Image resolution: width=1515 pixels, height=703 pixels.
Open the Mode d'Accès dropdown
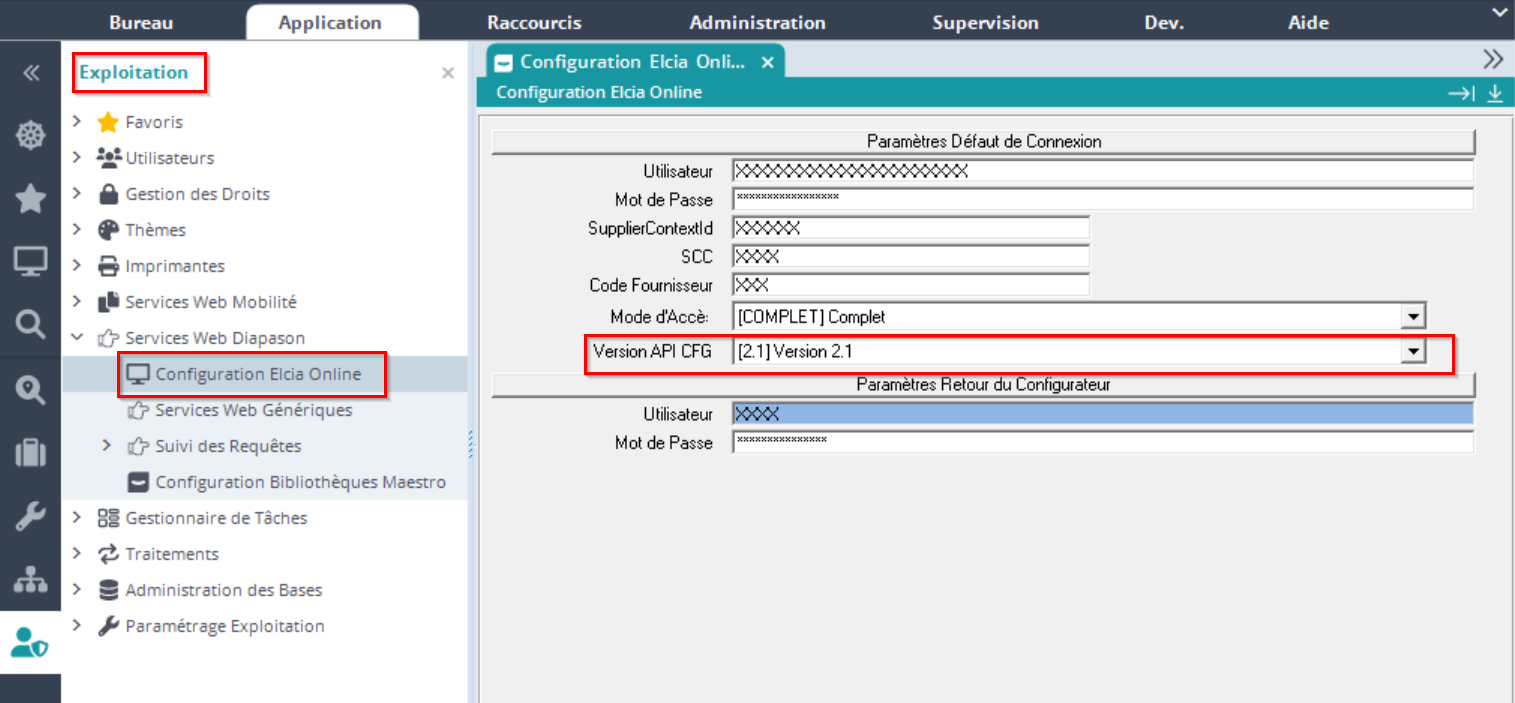coord(1412,317)
